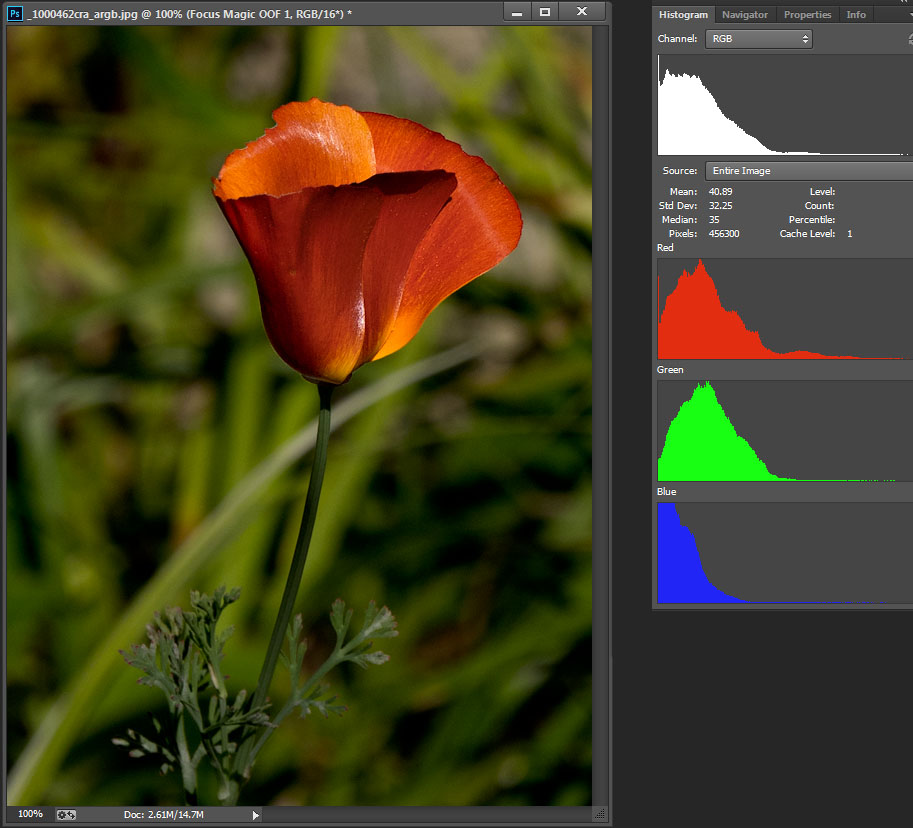The width and height of the screenshot is (913, 828).
Task: Switch to the Navigator tab
Action: [745, 15]
